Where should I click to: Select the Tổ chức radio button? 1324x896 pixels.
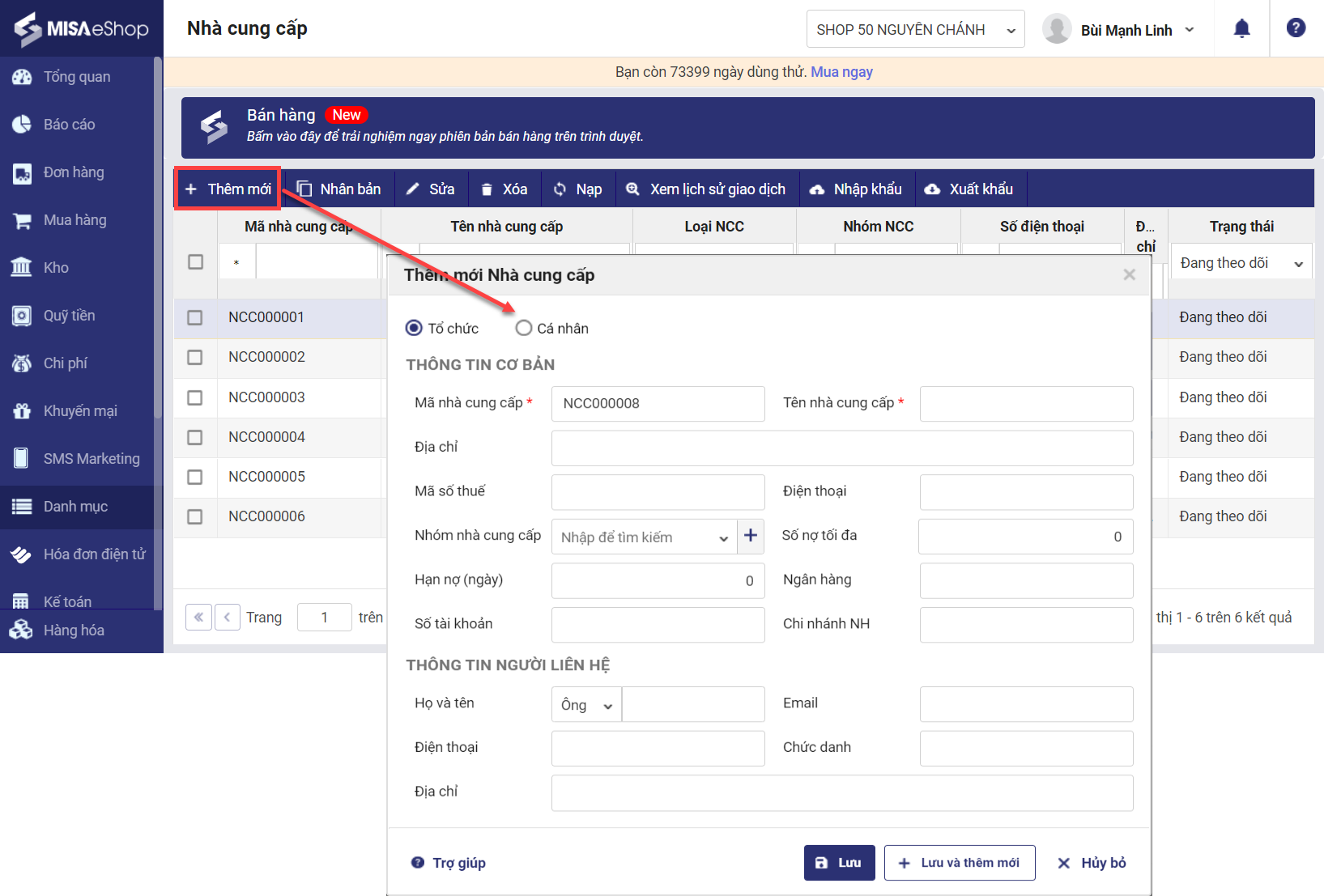[x=414, y=328]
